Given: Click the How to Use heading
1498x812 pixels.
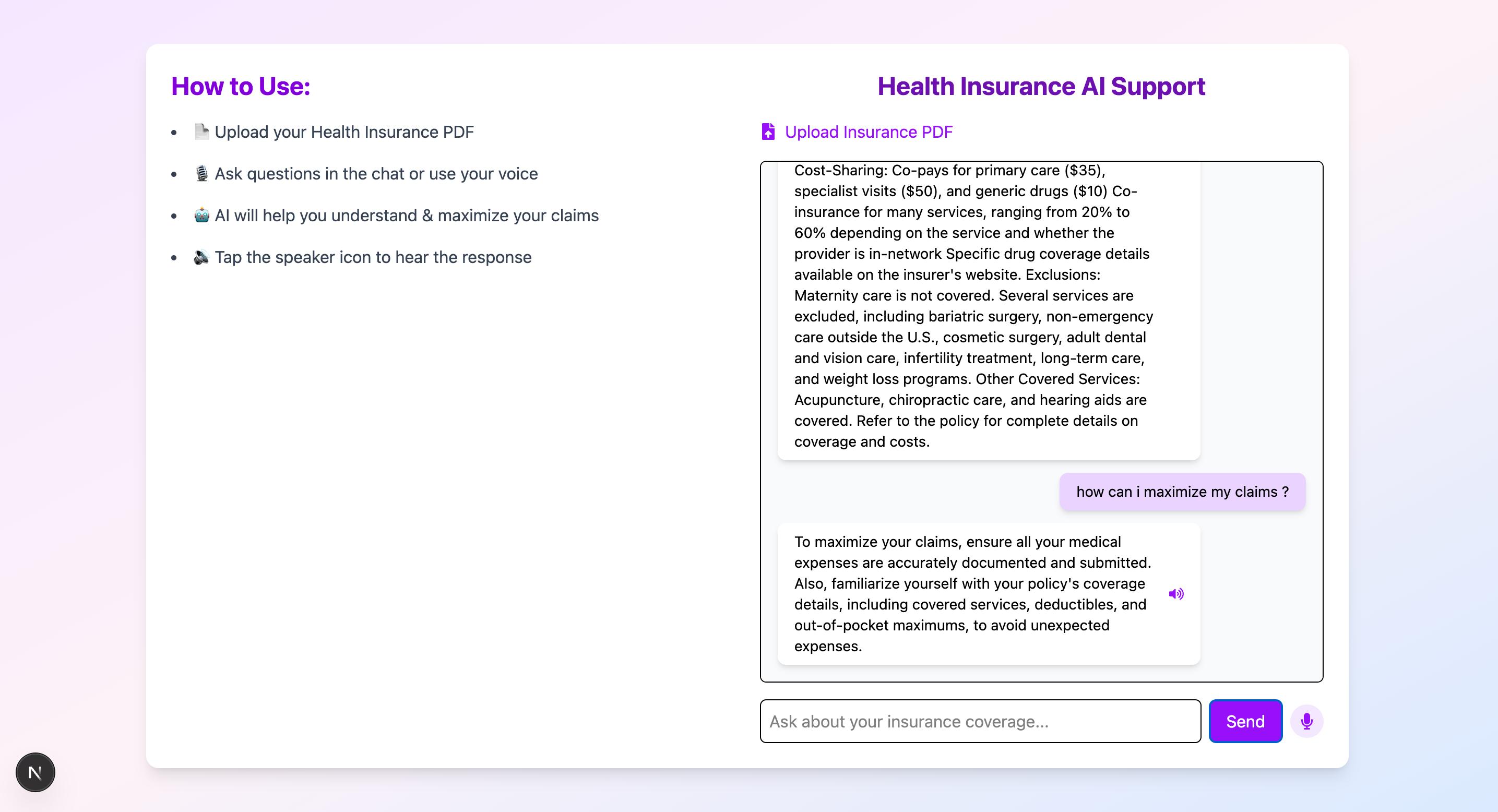Looking at the screenshot, I should point(241,87).
